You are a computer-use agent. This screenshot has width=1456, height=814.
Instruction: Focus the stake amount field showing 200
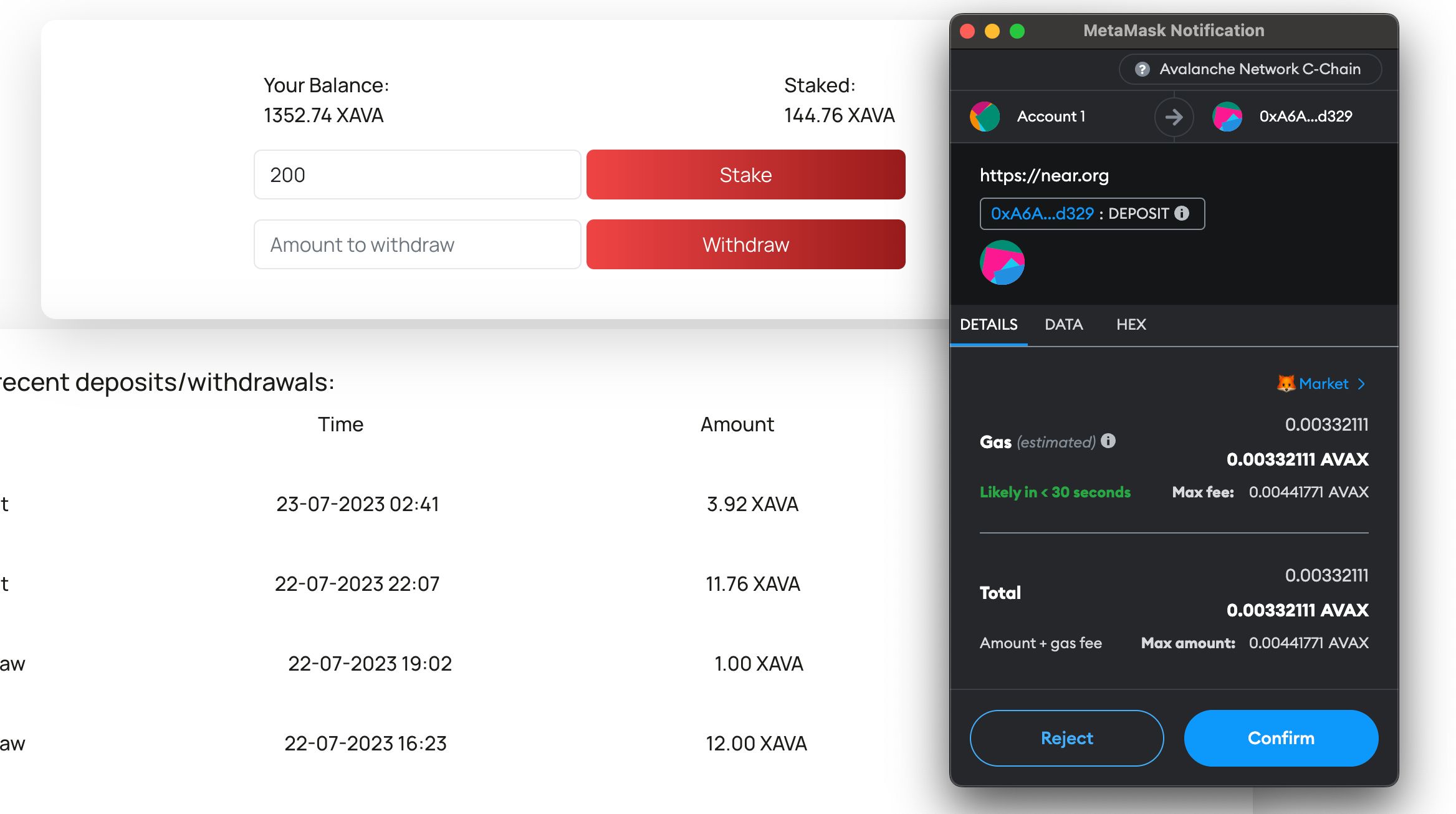click(417, 175)
